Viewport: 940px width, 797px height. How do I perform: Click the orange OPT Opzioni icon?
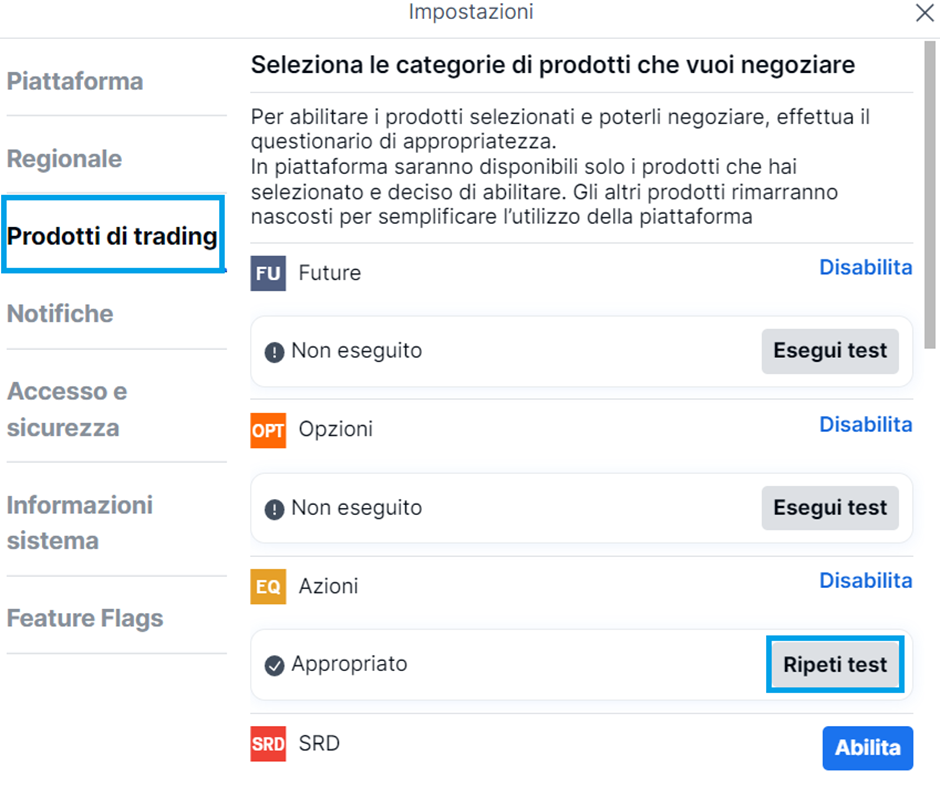click(x=268, y=431)
